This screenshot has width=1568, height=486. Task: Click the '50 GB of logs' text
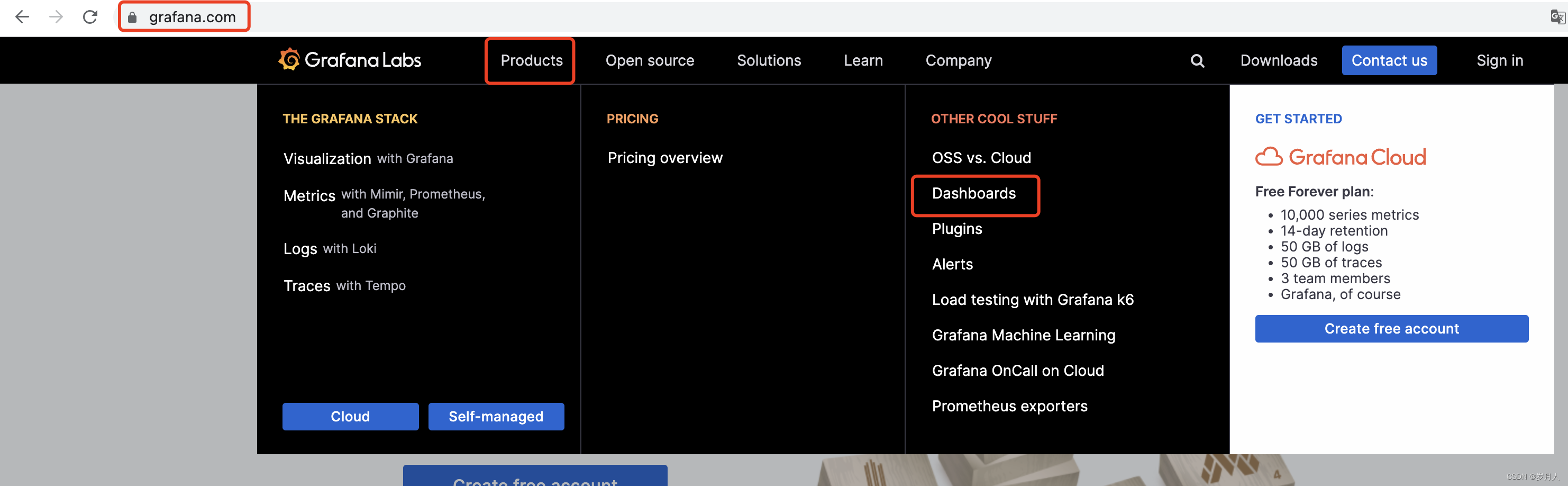pyautogui.click(x=1325, y=247)
